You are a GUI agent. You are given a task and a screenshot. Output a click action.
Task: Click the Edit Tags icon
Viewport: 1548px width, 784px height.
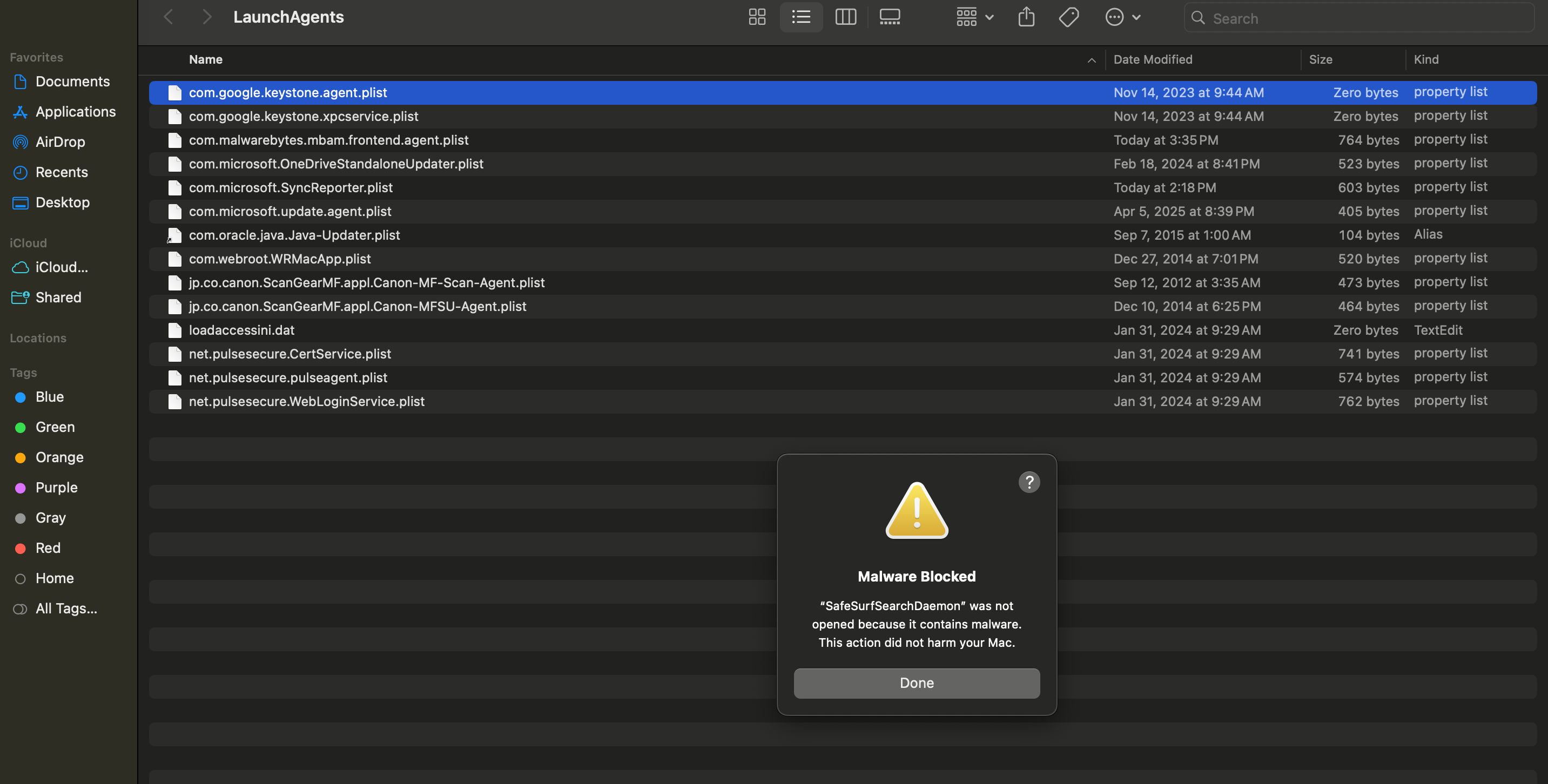(1068, 17)
